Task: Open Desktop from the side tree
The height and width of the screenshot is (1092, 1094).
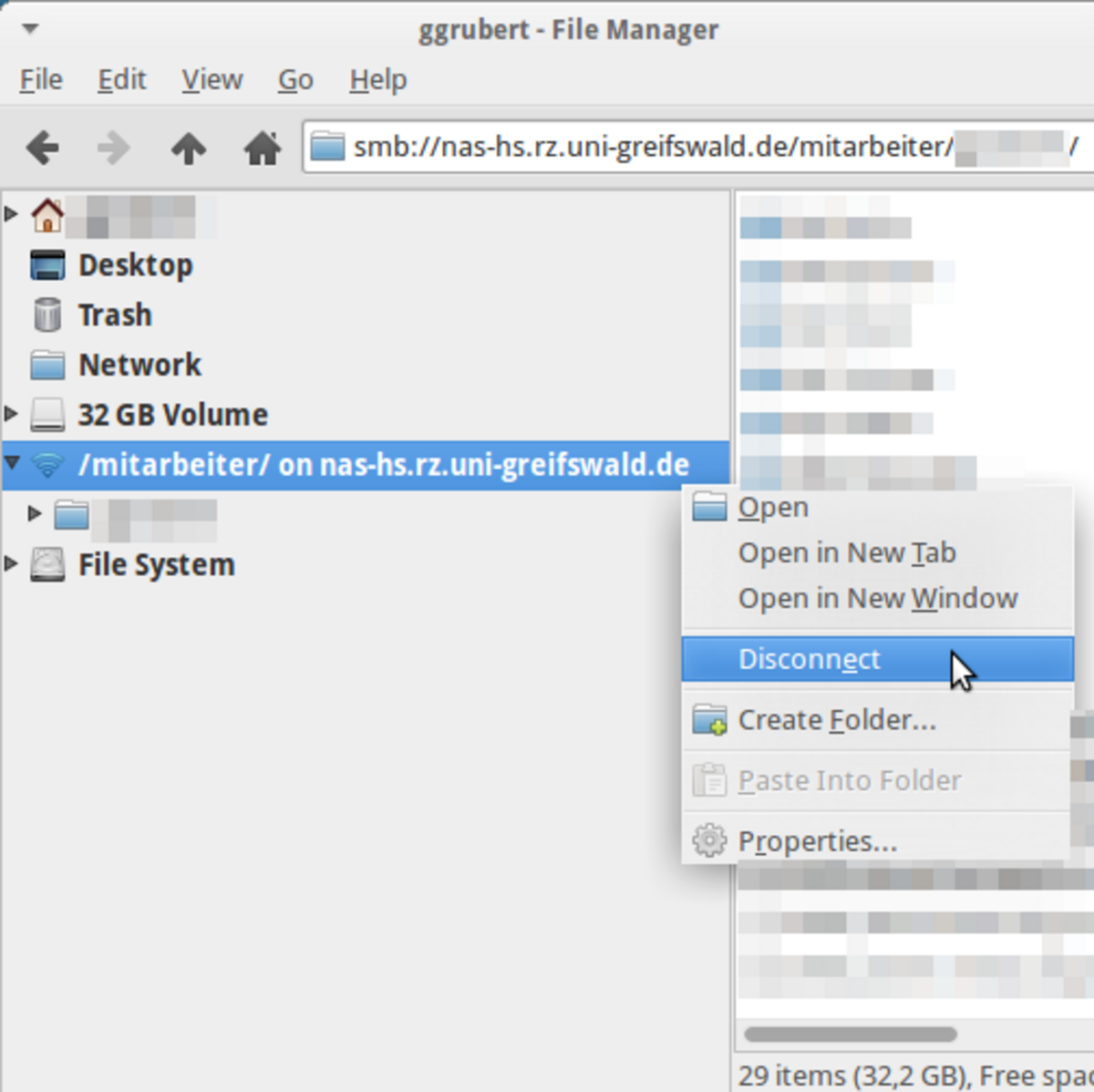Action: tap(135, 265)
